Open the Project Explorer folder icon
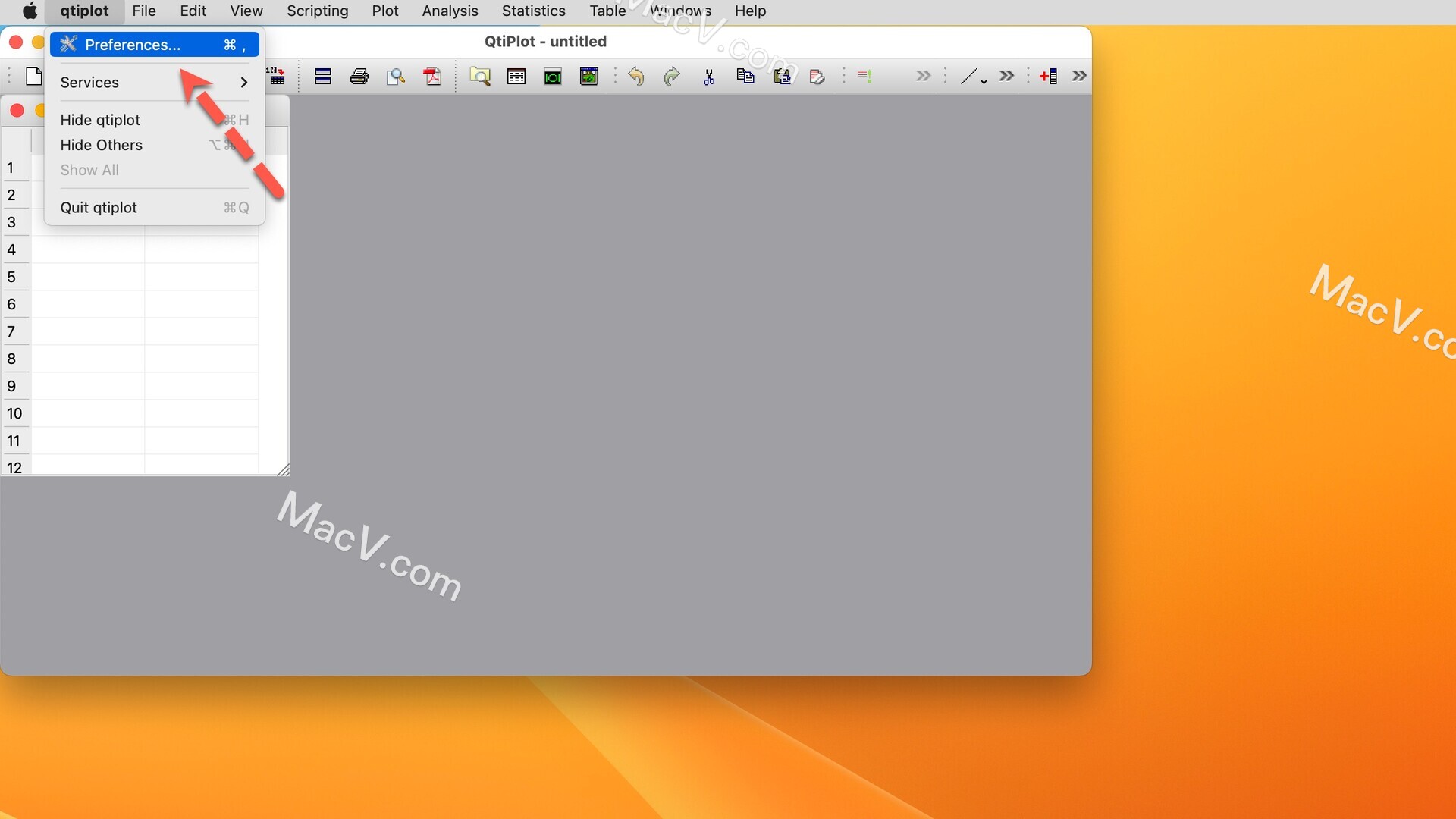The image size is (1456, 819). (480, 76)
